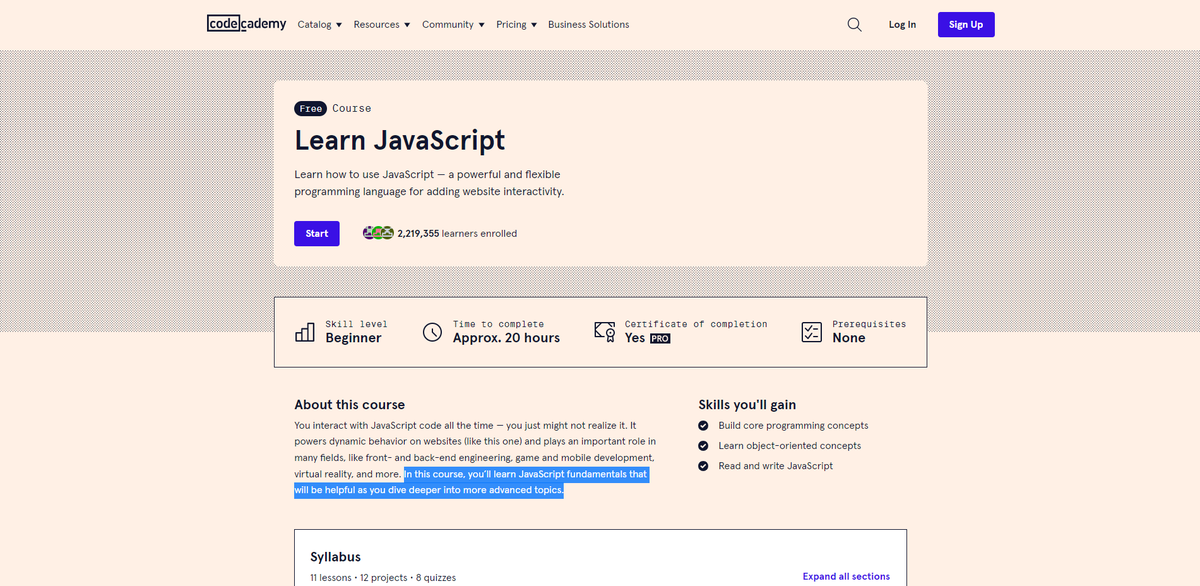The width and height of the screenshot is (1200, 586).
Task: Click the enrolled learner avatars
Action: pyautogui.click(x=378, y=233)
